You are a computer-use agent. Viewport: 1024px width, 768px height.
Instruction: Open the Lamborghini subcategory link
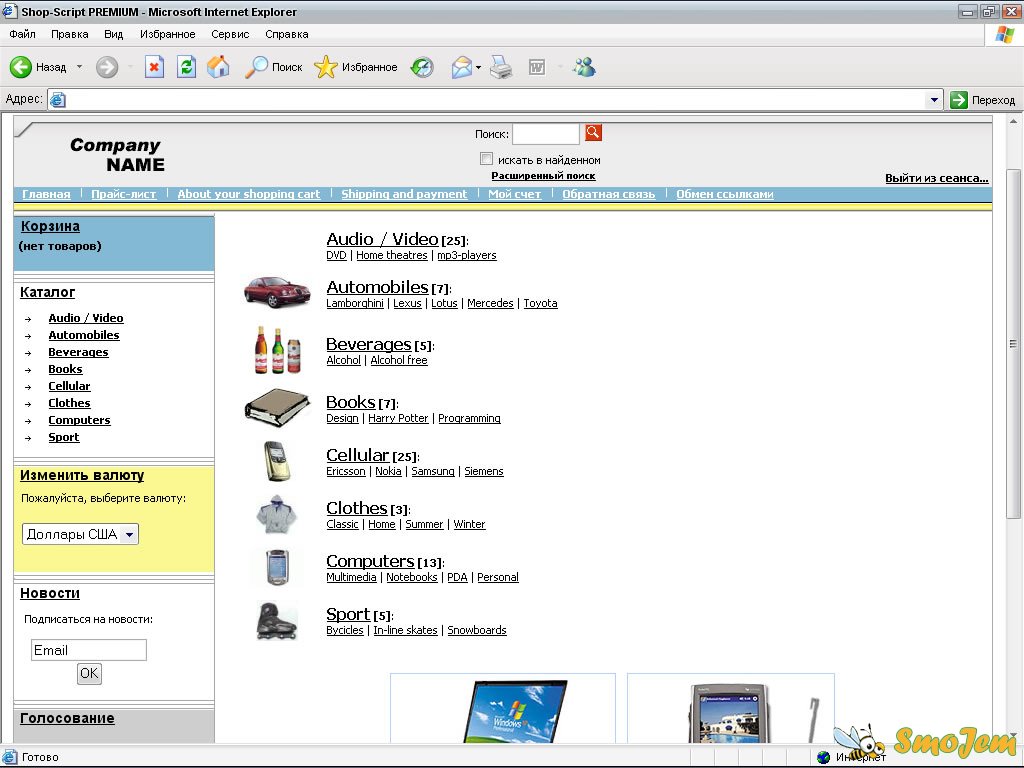click(x=355, y=303)
